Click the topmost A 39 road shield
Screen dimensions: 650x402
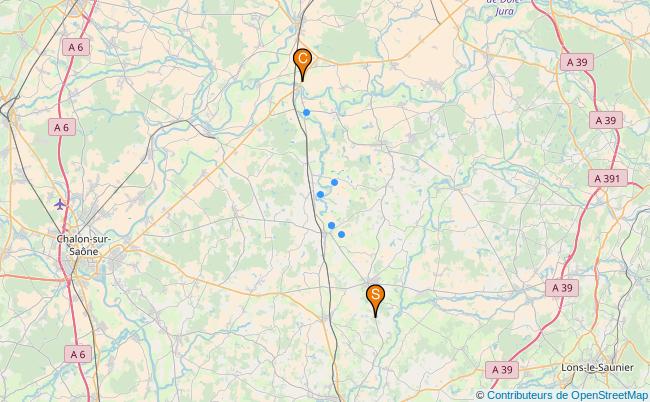point(577,62)
